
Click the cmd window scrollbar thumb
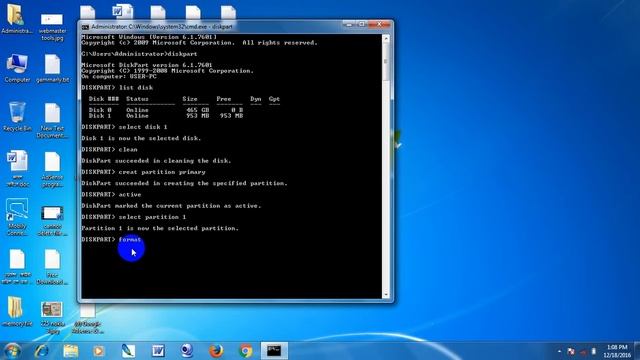[386, 61]
